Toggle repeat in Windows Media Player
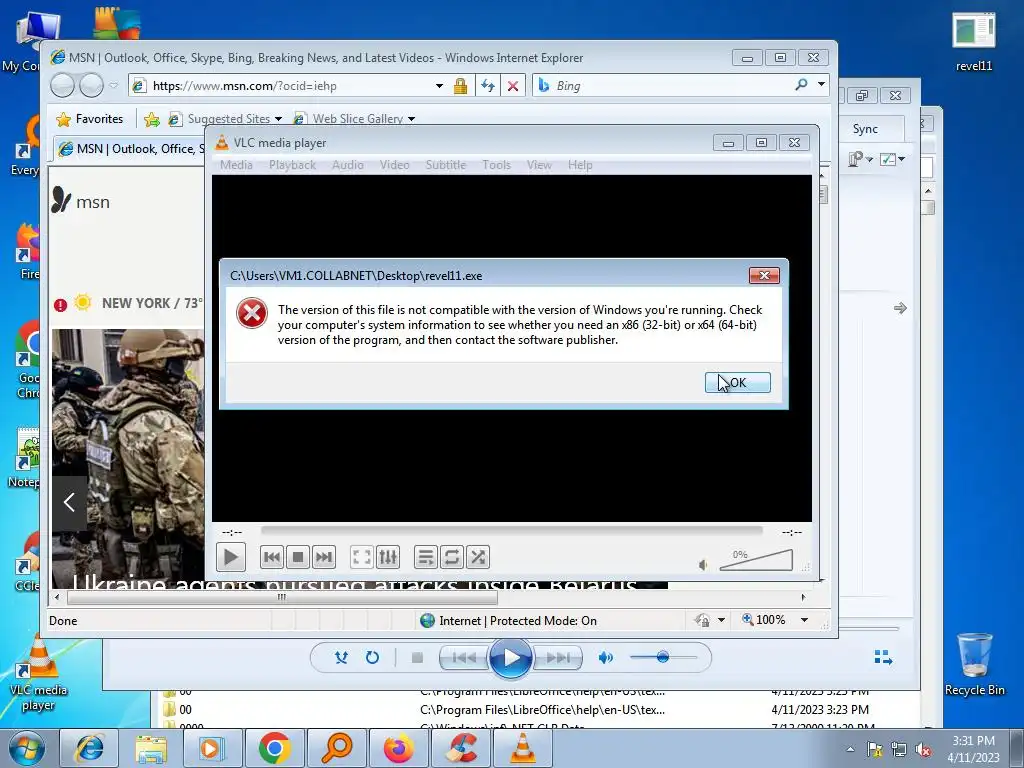This screenshot has width=1024, height=768. tap(372, 658)
